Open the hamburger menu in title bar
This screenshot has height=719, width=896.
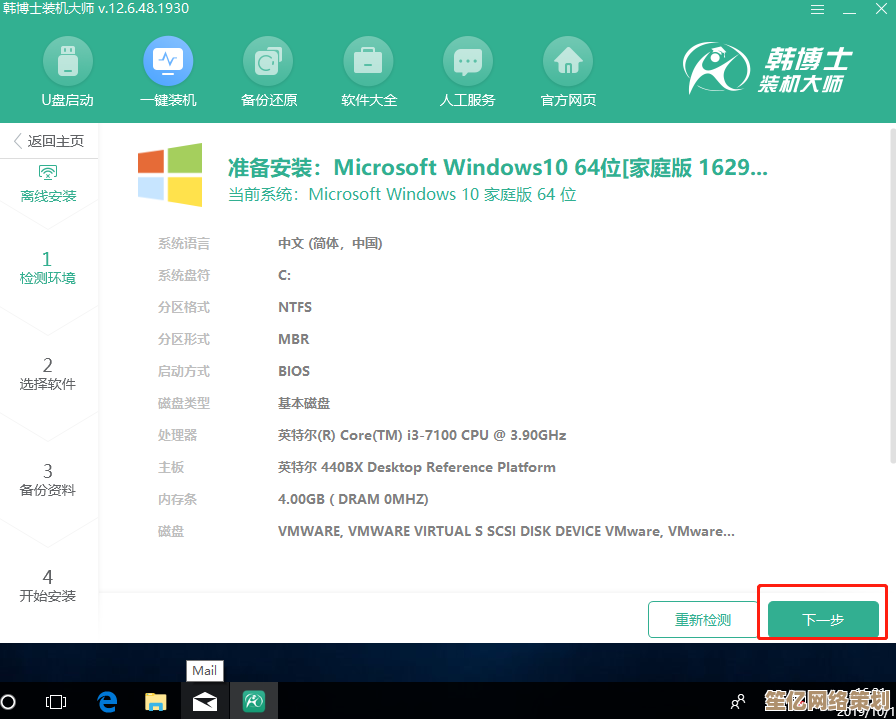pos(816,9)
